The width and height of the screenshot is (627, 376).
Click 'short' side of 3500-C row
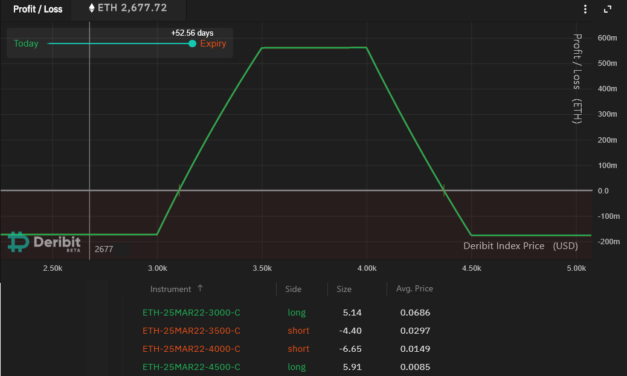click(298, 331)
